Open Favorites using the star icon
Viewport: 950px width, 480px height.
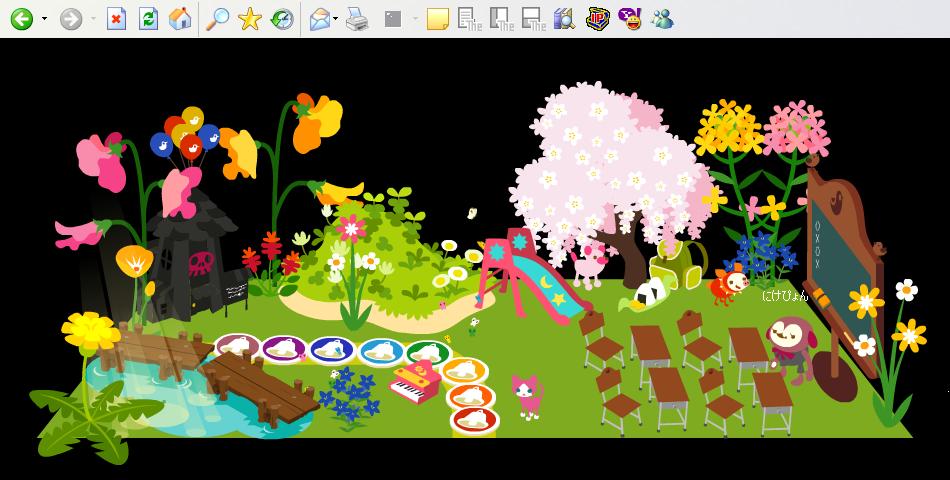click(x=250, y=19)
